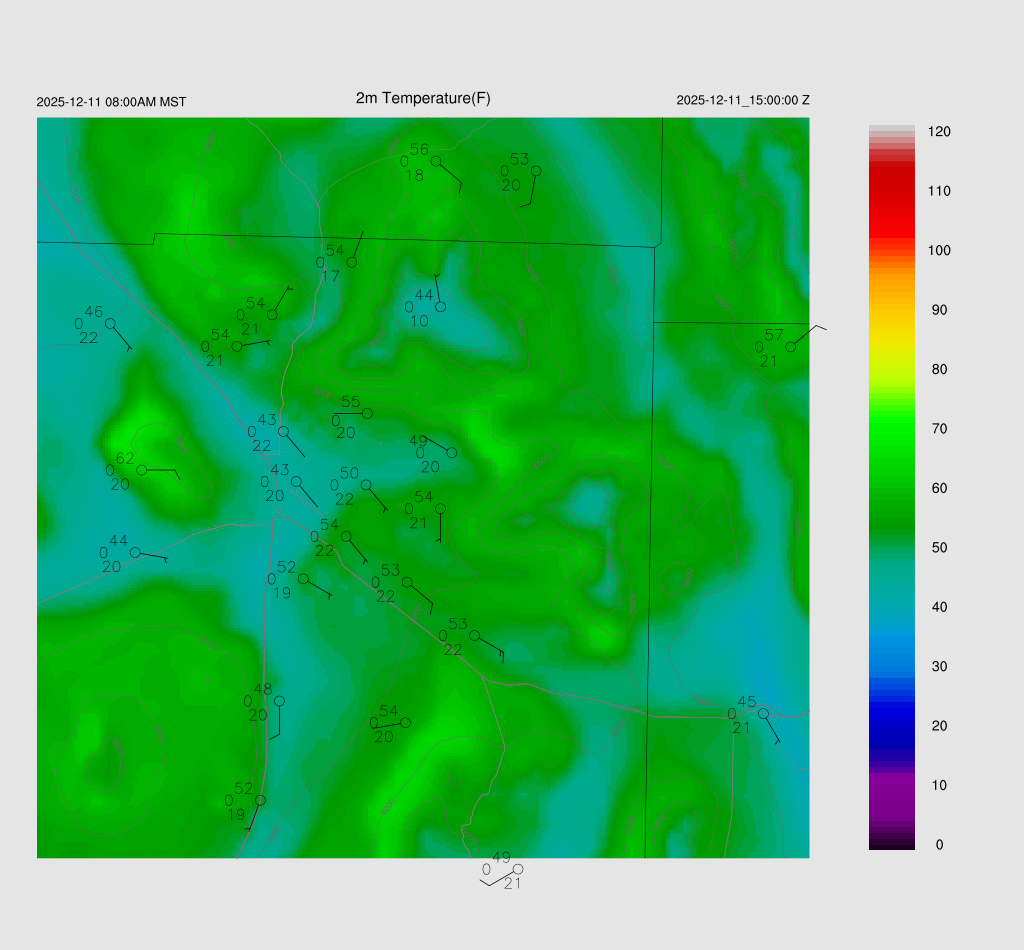Select the 46°F station marker on west side
Image resolution: width=1024 pixels, height=950 pixels.
coord(111,323)
